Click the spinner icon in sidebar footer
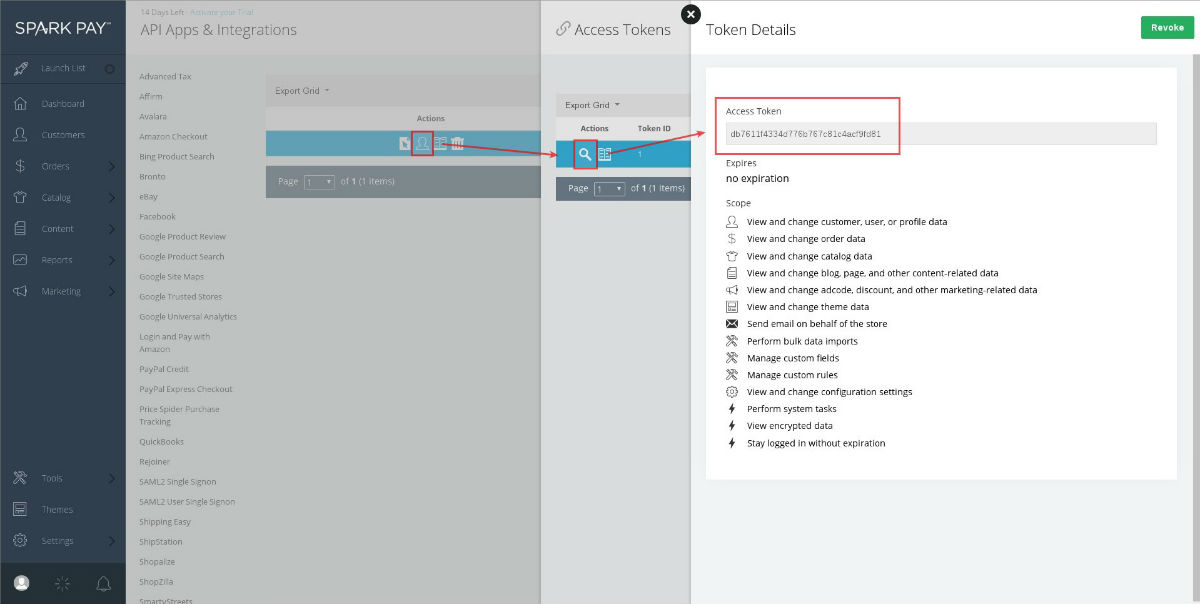This screenshot has height=604, width=1200. [63, 583]
